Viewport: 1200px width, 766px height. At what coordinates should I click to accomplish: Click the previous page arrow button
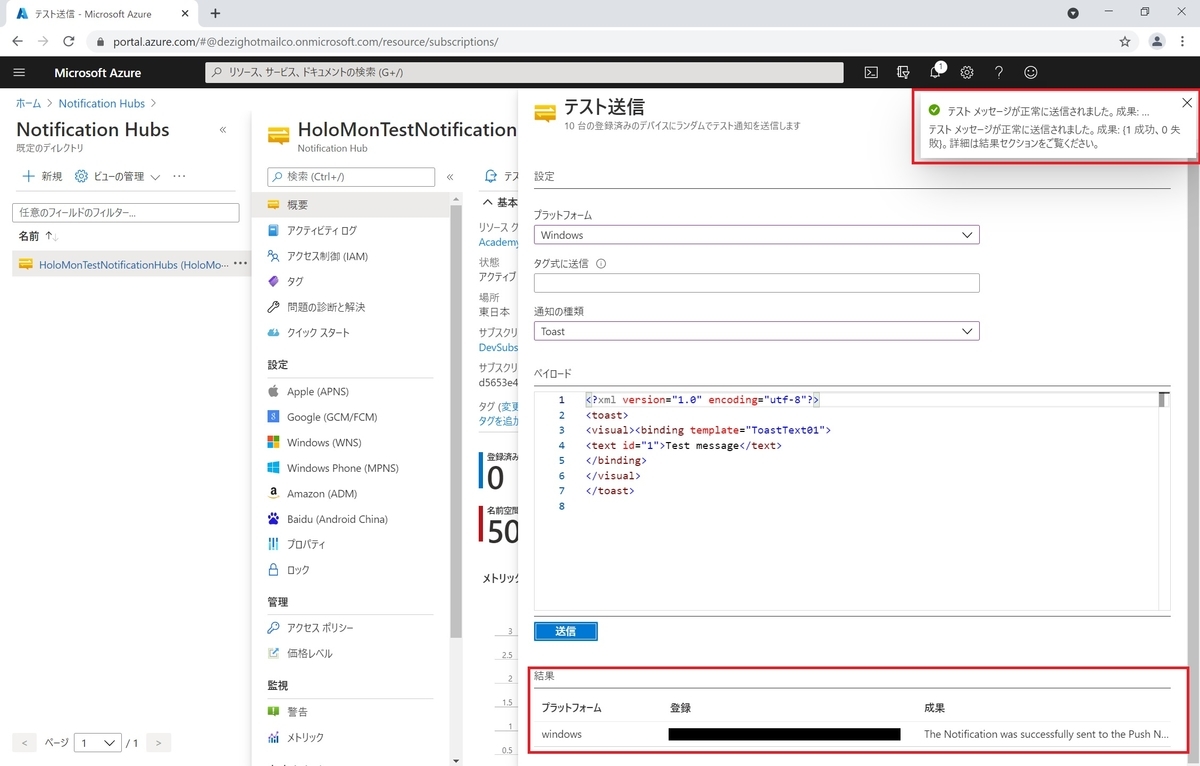26,743
